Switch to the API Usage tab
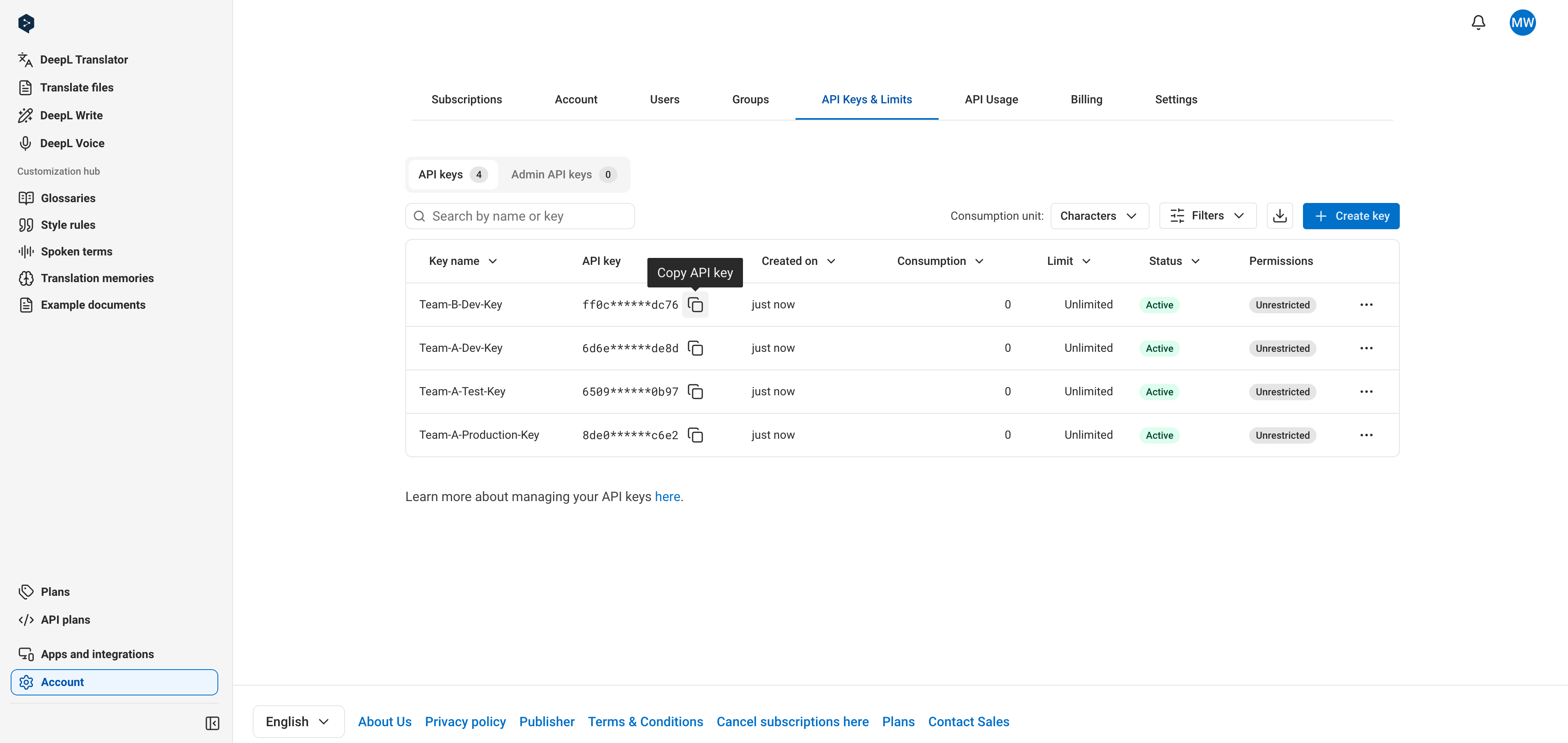This screenshot has width=1568, height=743. point(991,100)
